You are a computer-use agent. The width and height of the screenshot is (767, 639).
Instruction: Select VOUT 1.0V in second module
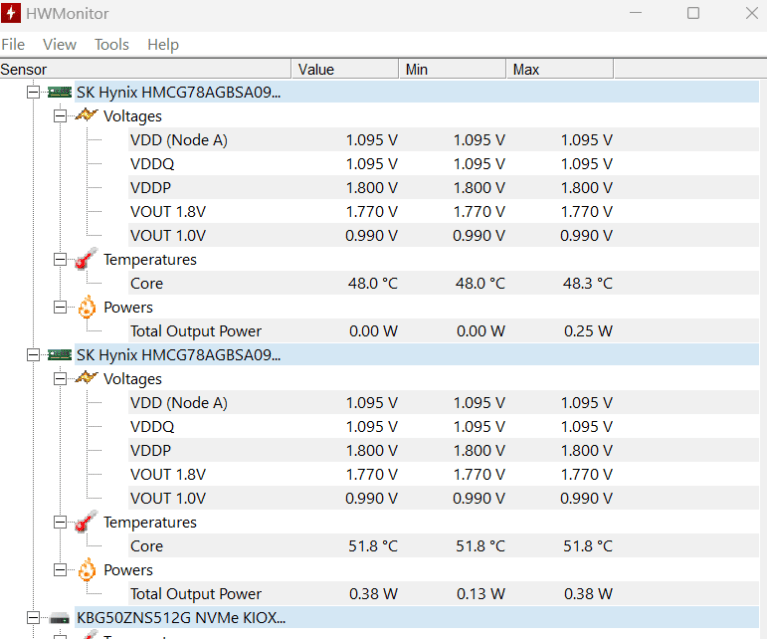point(443,498)
